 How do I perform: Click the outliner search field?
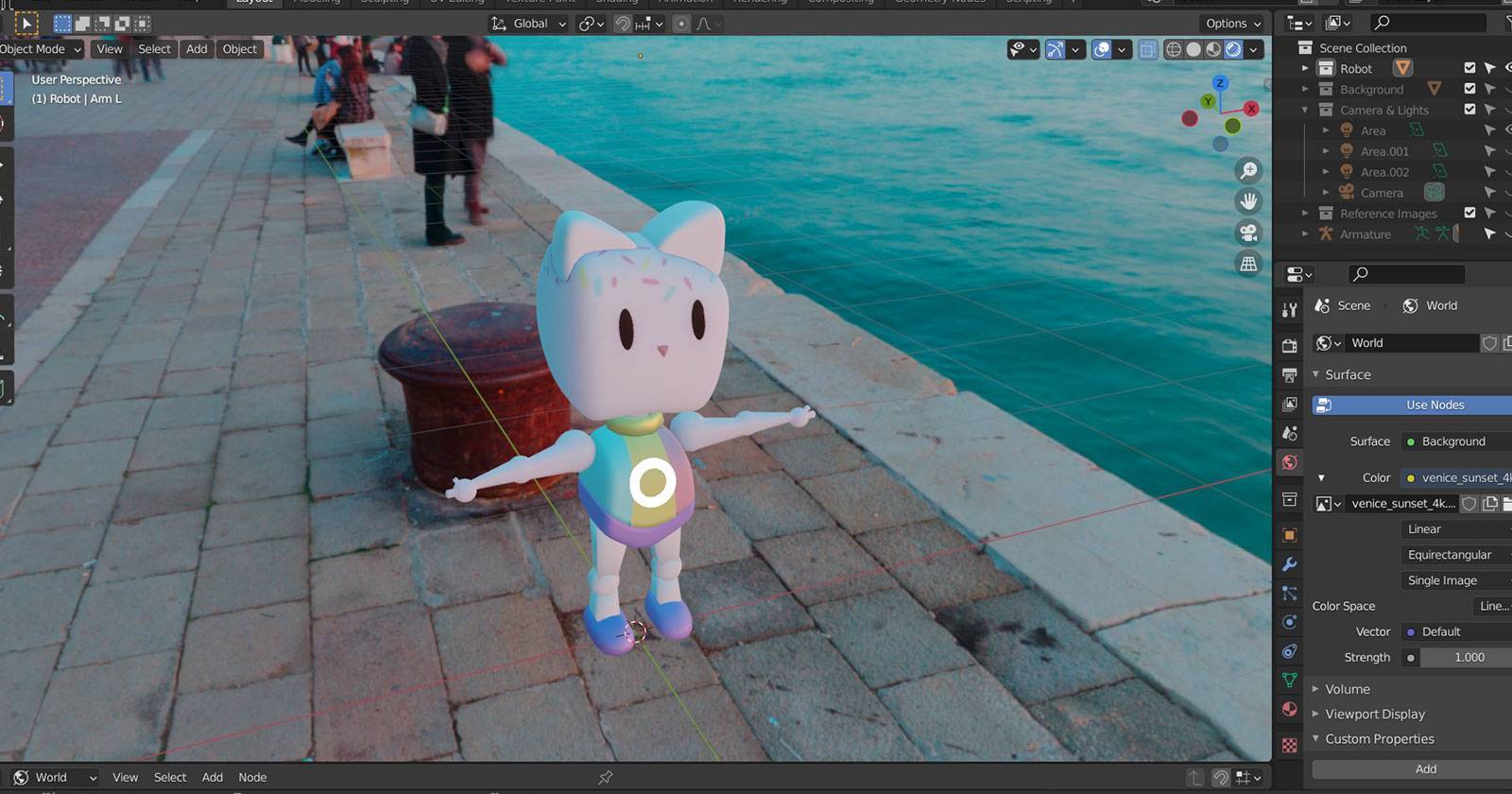click(x=1429, y=22)
